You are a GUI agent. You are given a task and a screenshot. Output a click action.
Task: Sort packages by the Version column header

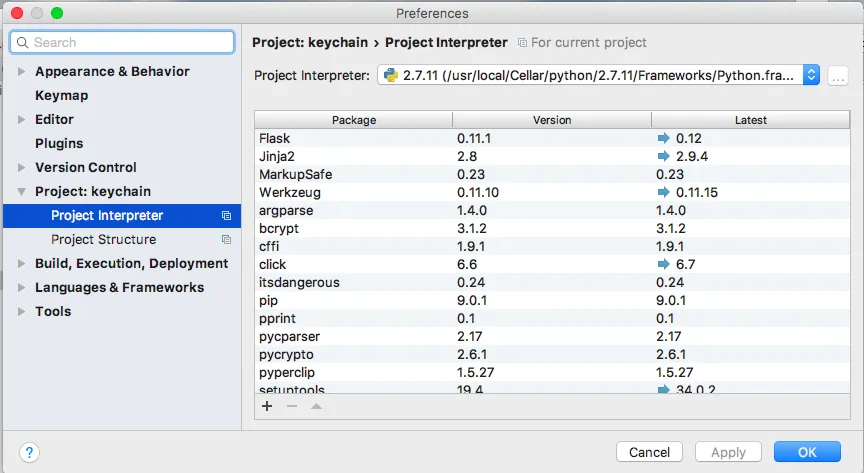tap(551, 120)
